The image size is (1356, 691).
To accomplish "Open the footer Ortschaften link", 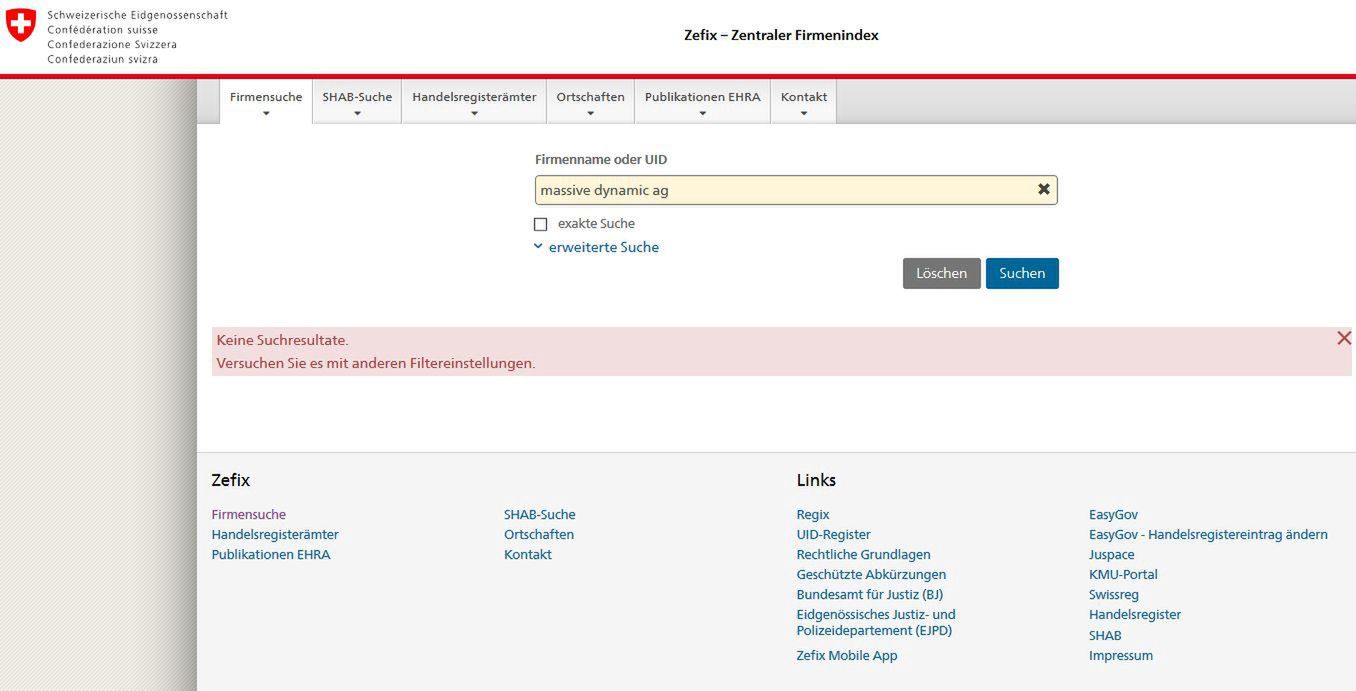I will pyautogui.click(x=539, y=535).
